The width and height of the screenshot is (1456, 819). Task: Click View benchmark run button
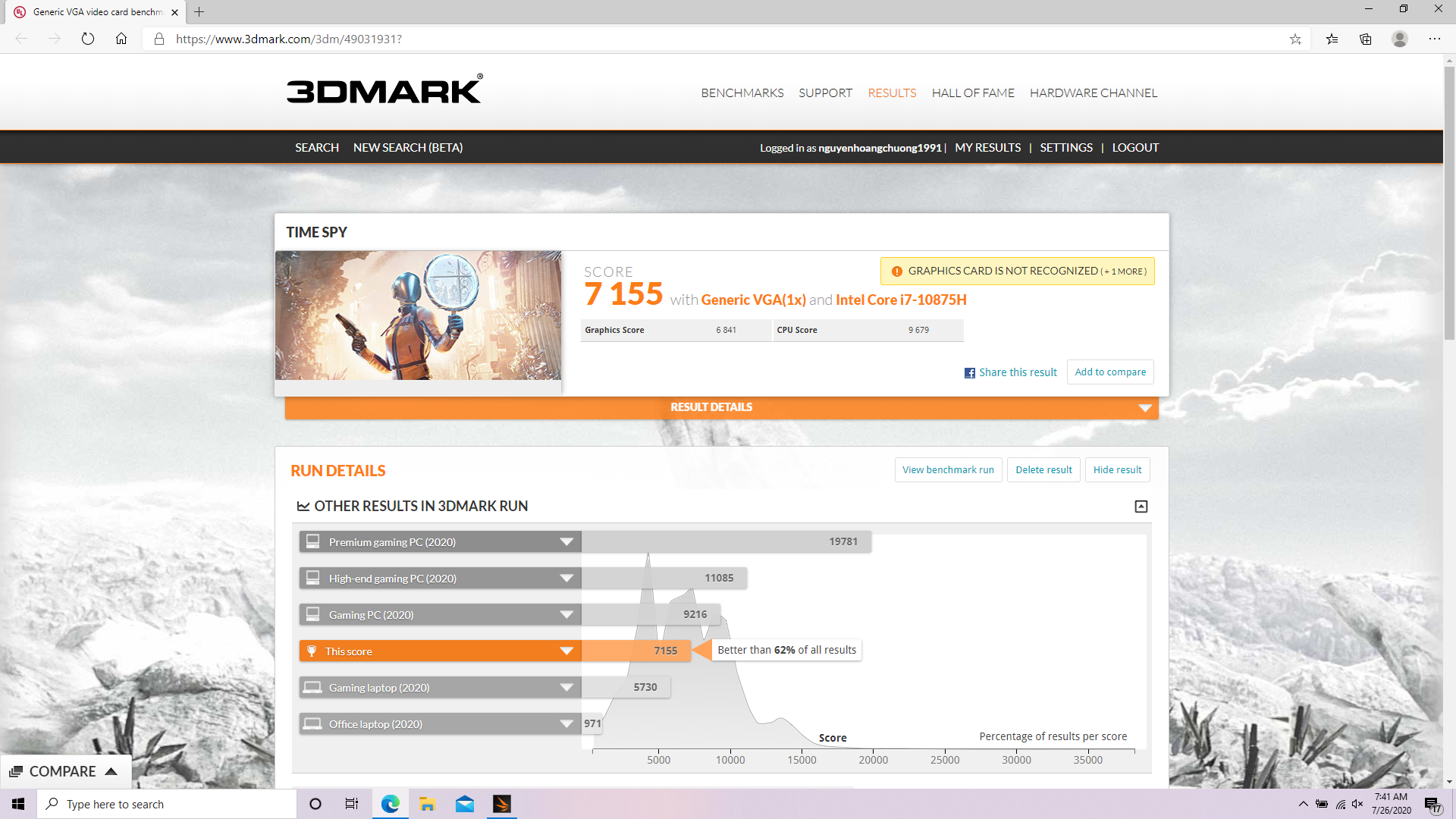coord(948,469)
